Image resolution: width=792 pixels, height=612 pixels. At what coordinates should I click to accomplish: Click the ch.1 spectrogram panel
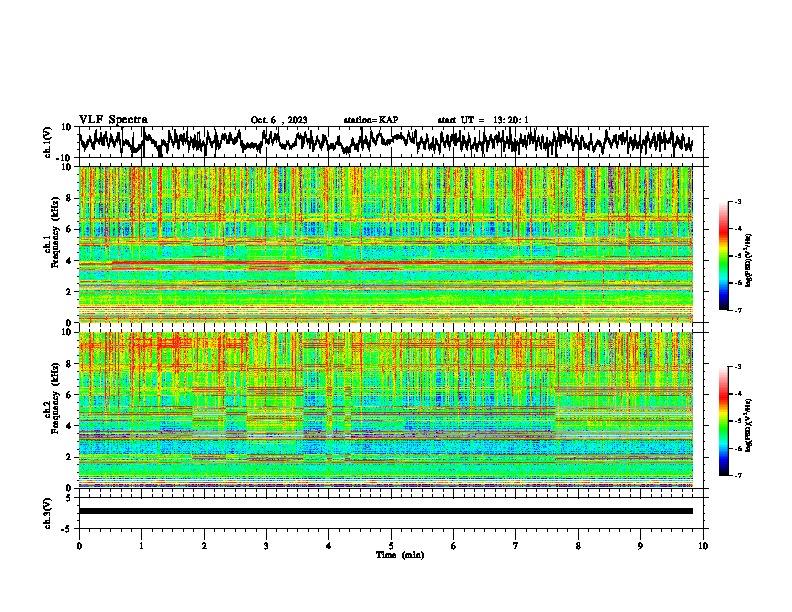386,244
